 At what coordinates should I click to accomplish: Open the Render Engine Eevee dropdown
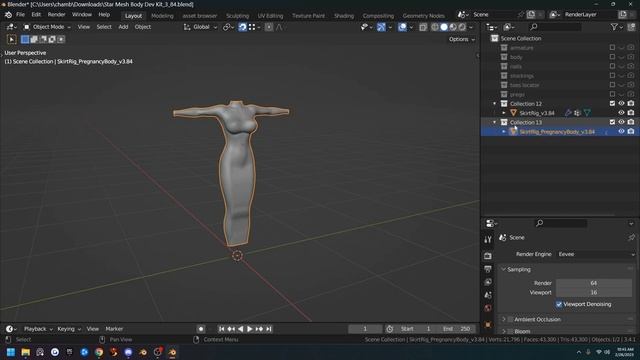click(x=596, y=254)
